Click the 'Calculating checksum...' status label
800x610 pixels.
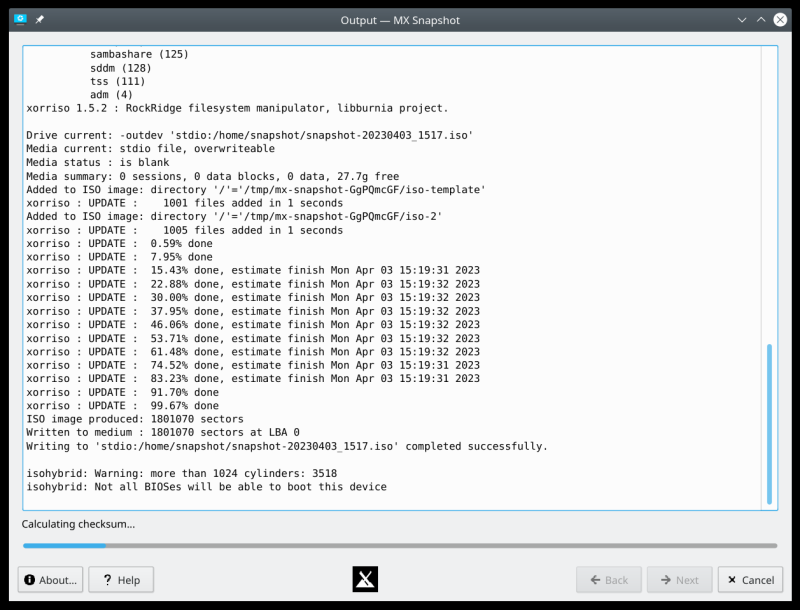[78, 524]
